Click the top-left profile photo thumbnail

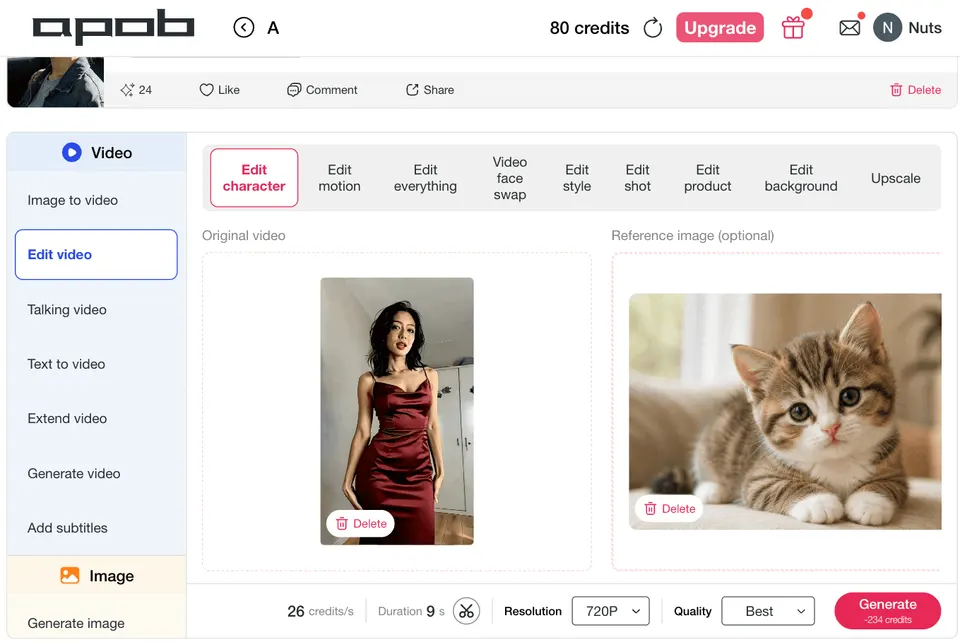point(56,82)
